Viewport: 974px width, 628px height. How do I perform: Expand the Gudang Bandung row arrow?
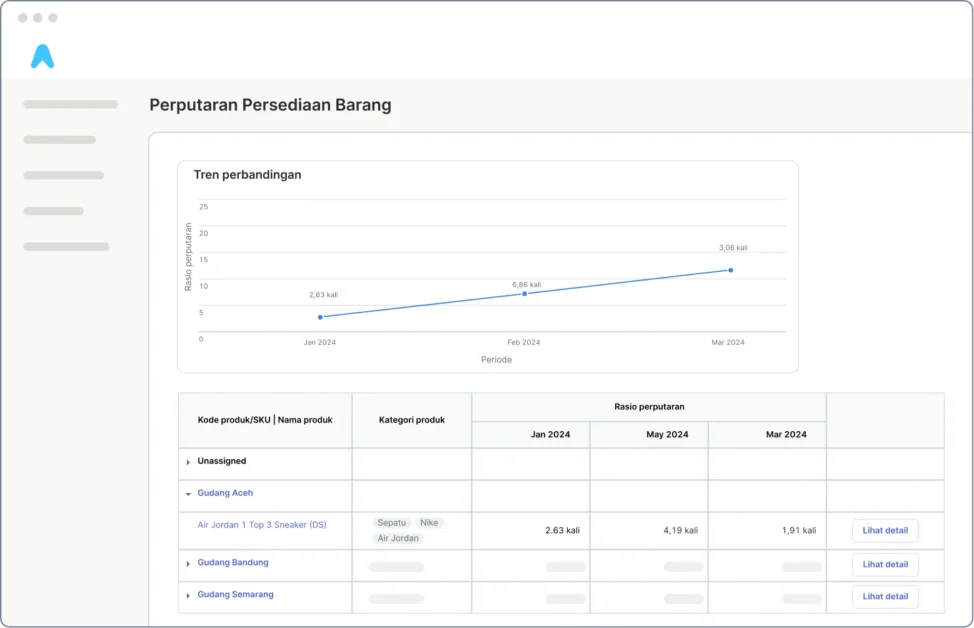click(188, 564)
